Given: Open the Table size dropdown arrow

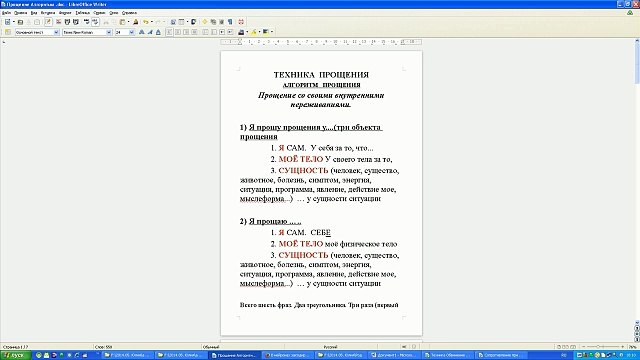Looking at the screenshot, I should click(x=187, y=22).
